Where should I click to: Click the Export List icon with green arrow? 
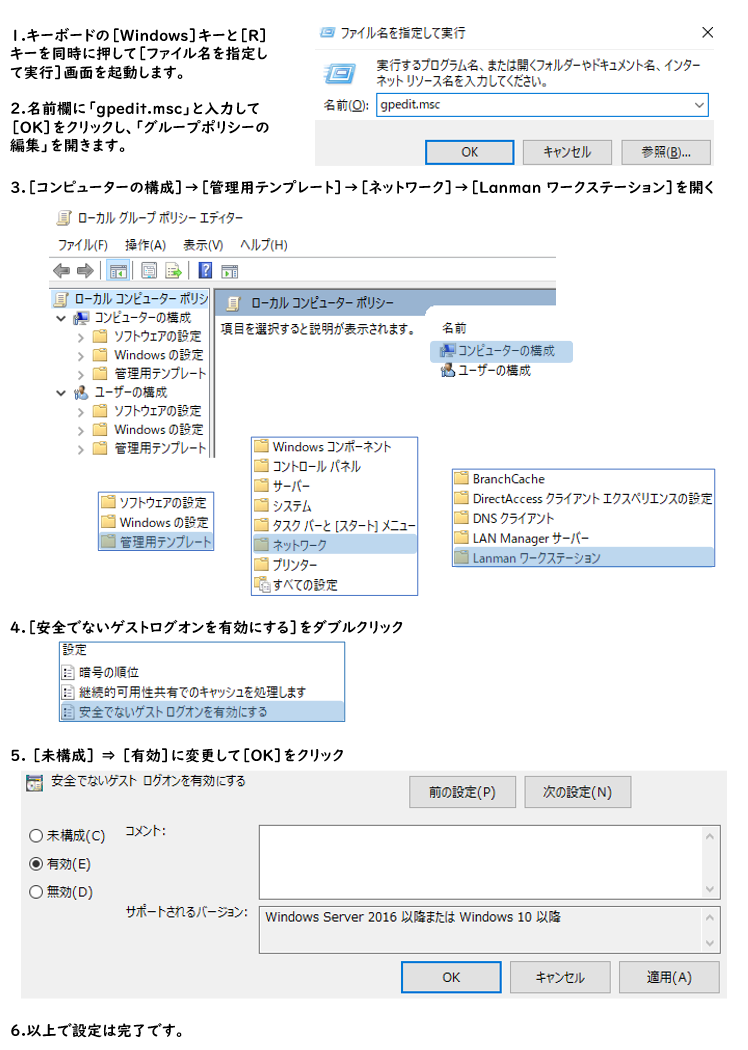pos(173,271)
